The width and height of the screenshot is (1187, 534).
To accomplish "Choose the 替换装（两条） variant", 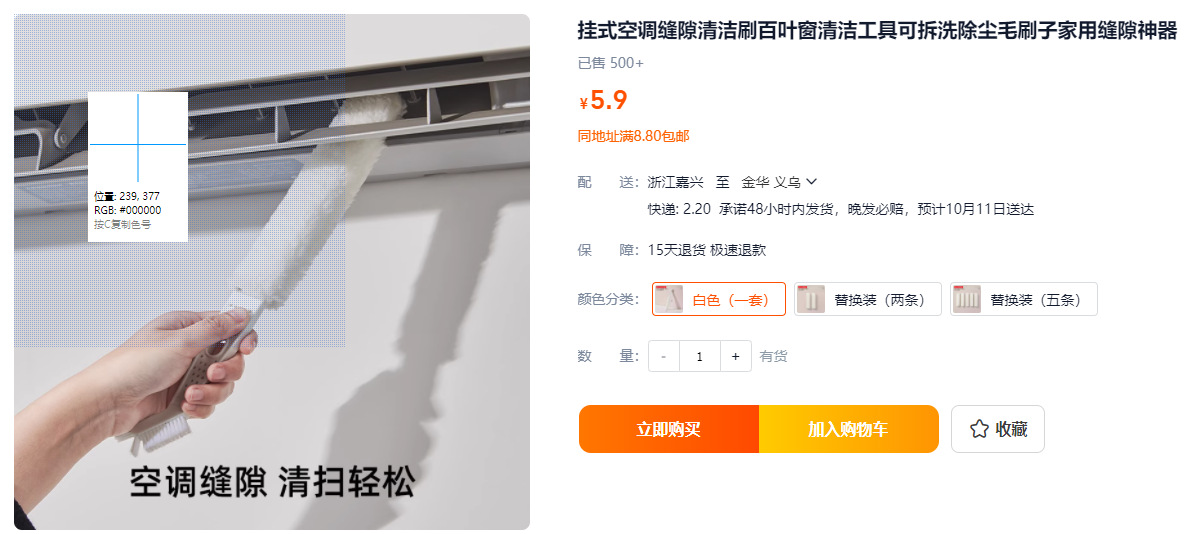I will coord(868,299).
